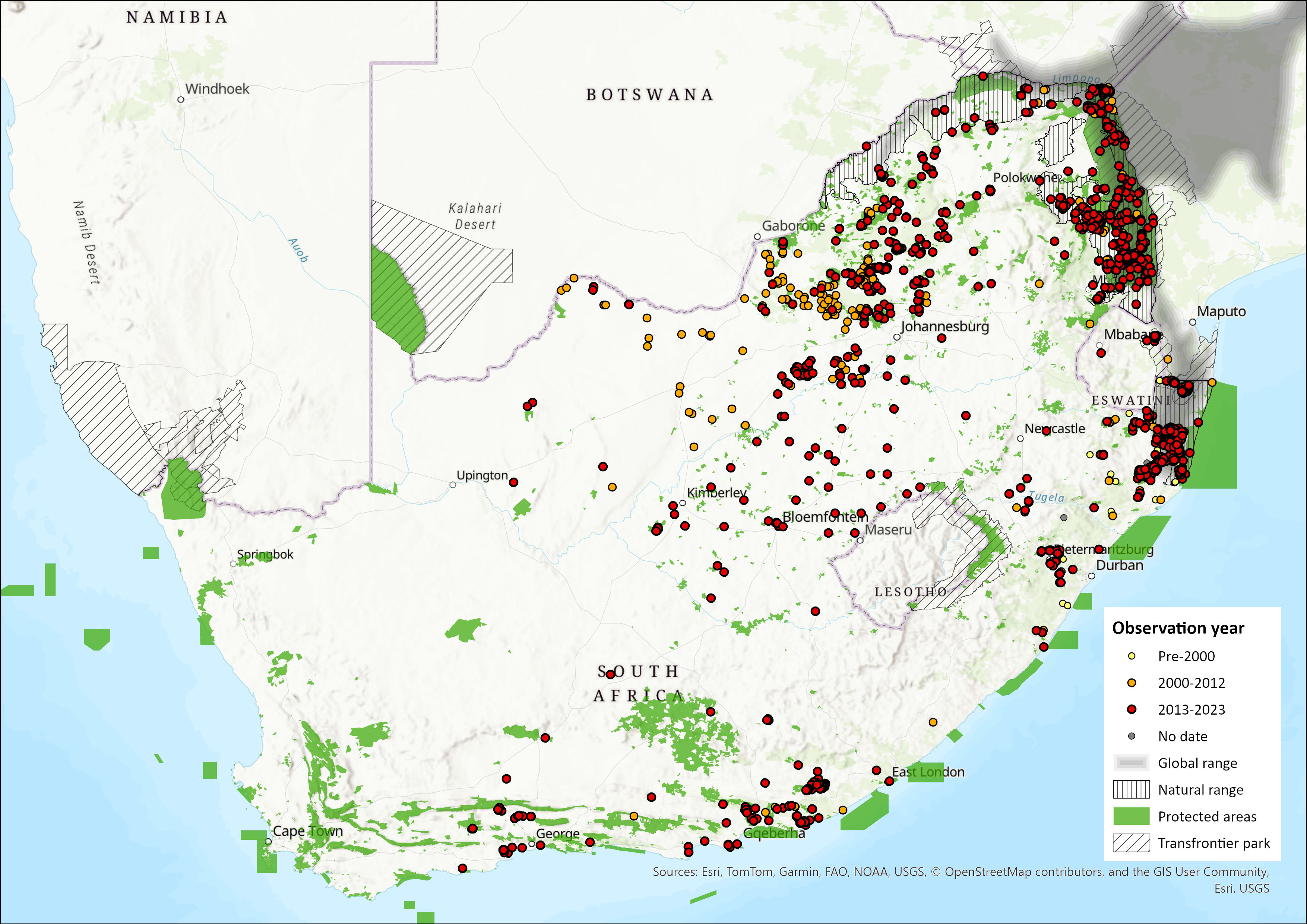Click the 2000-2012 orange legend dot
Image resolution: width=1307 pixels, height=924 pixels.
click(x=1131, y=683)
